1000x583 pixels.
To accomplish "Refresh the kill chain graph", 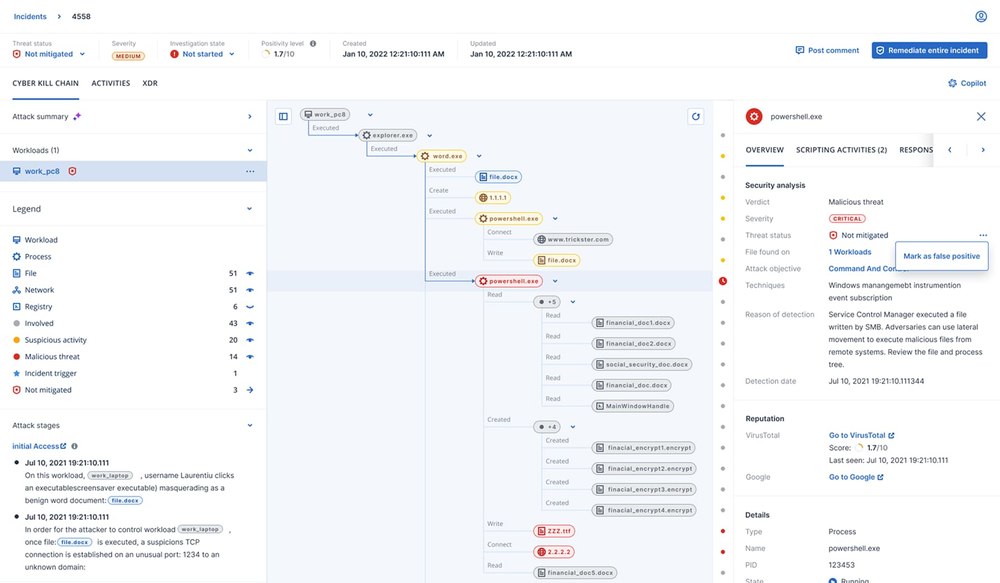I will tap(696, 116).
